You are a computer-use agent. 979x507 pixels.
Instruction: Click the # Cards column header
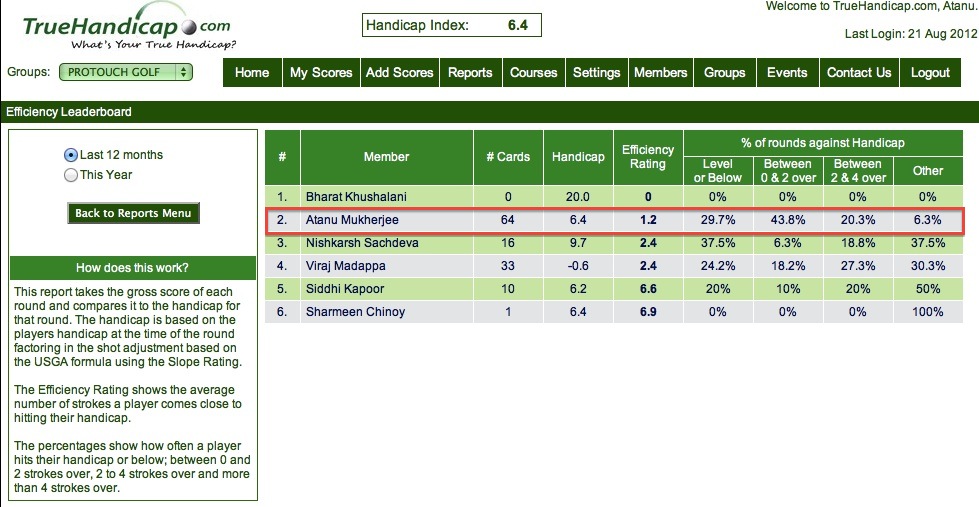pos(508,157)
